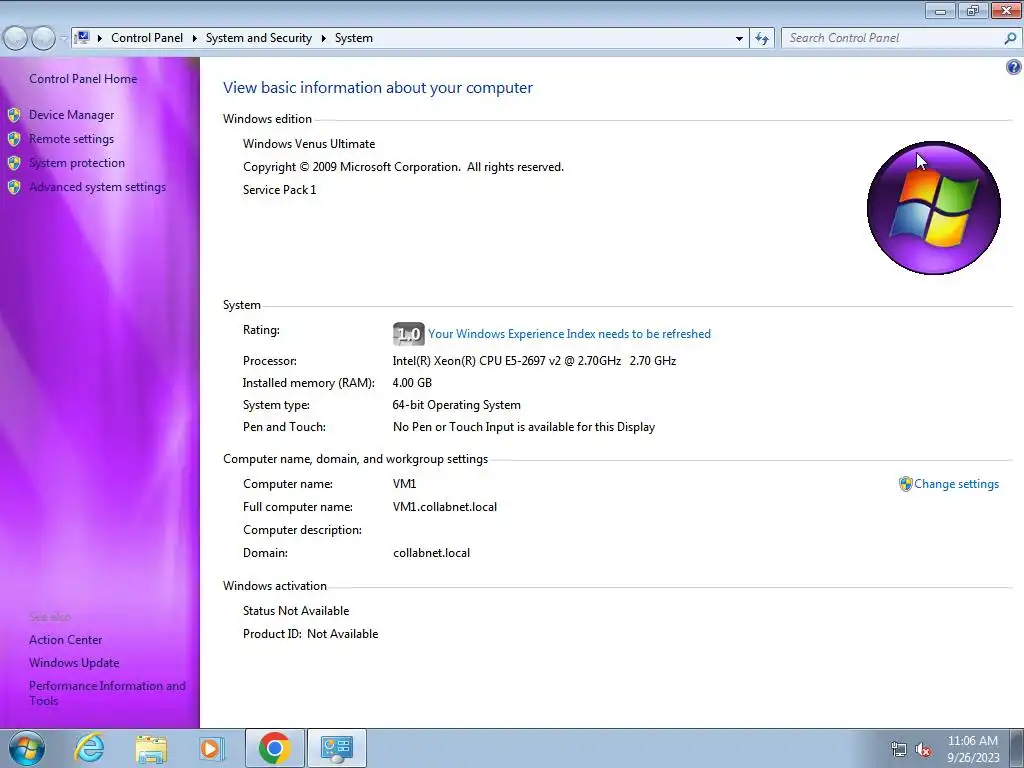Click the '64-bit Operating System' text

pos(456,405)
